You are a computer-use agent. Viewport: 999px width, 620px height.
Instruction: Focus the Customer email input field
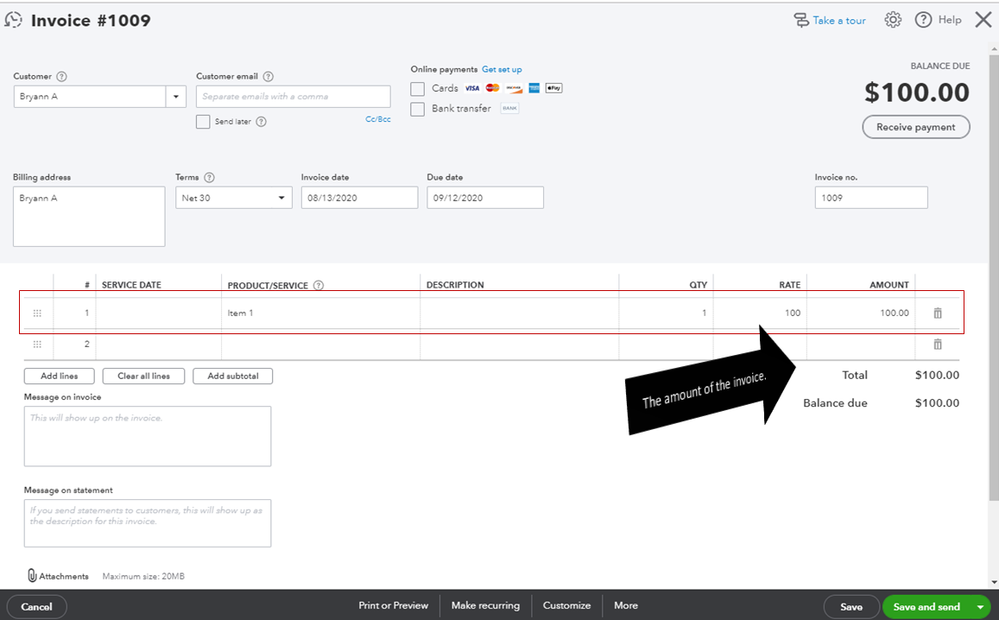pyautogui.click(x=293, y=97)
